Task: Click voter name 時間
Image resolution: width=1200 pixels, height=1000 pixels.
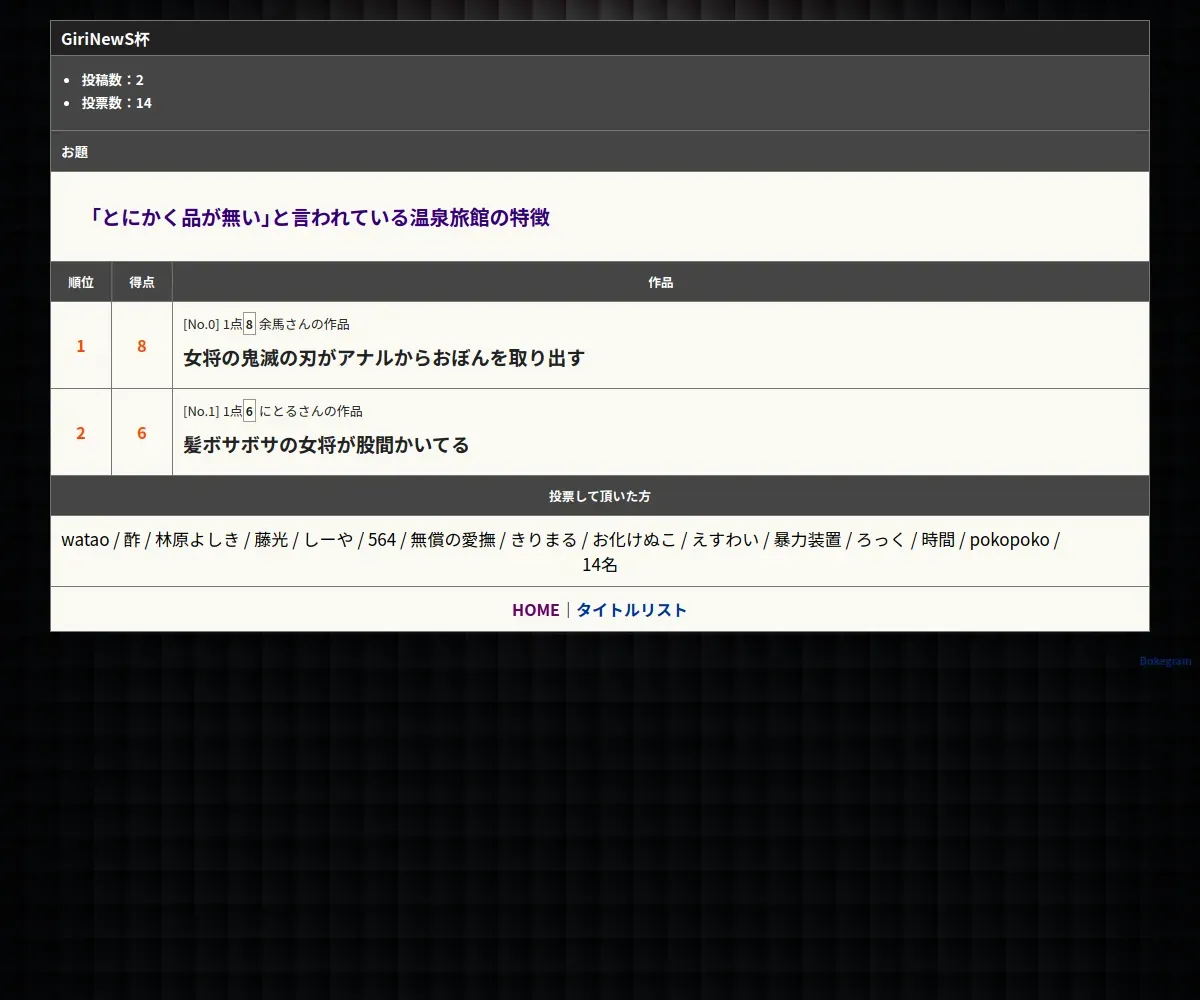Action: pyautogui.click(x=938, y=540)
